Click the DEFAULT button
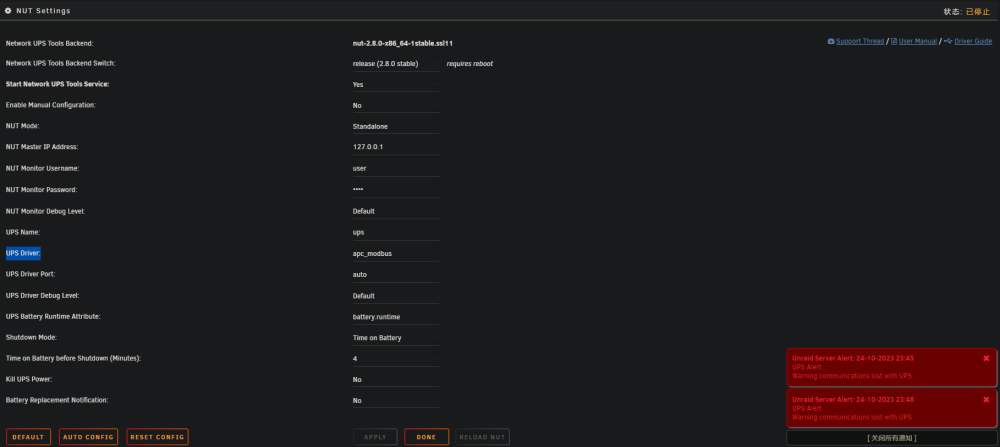 28,437
